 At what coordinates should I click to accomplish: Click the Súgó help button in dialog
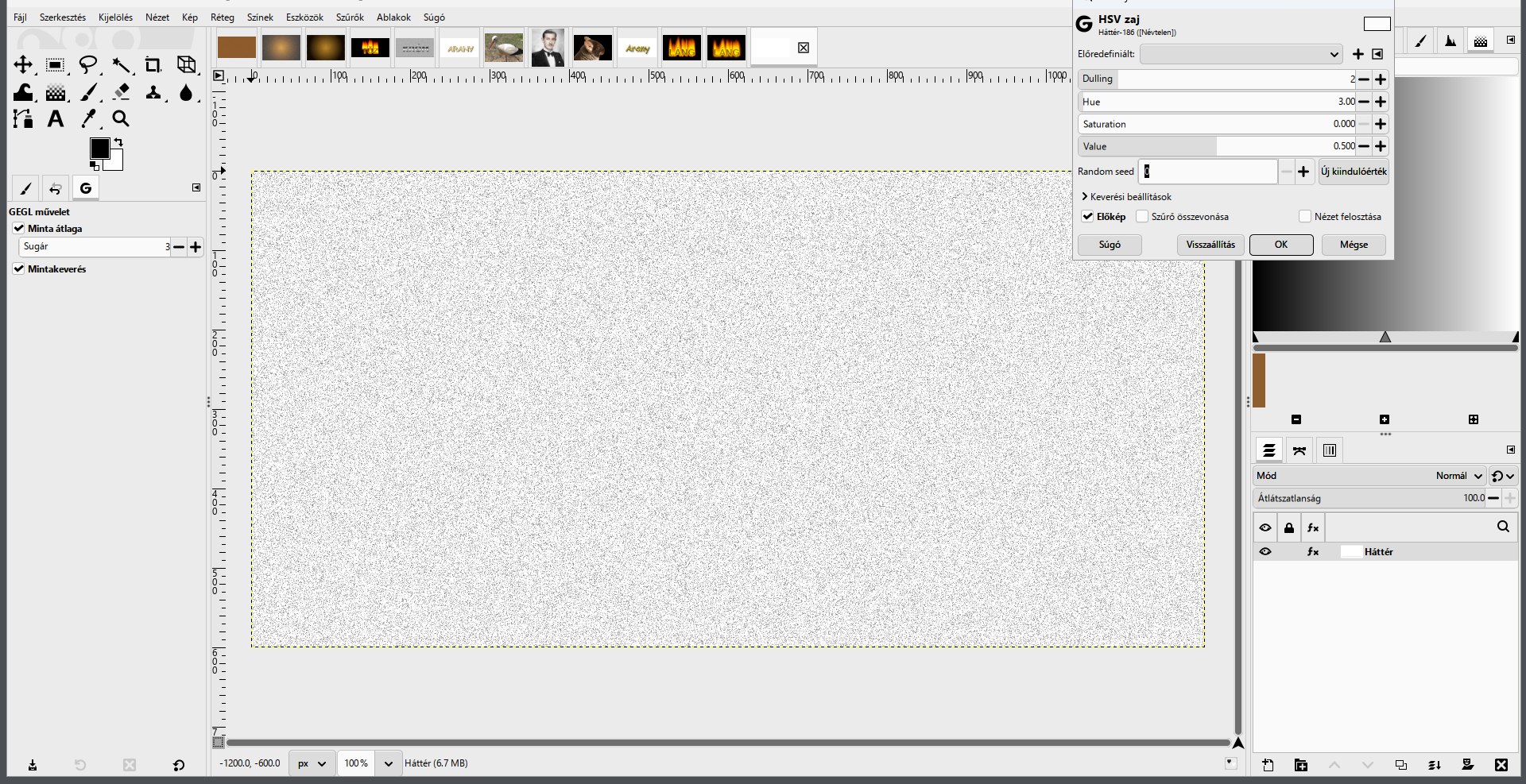point(1110,245)
